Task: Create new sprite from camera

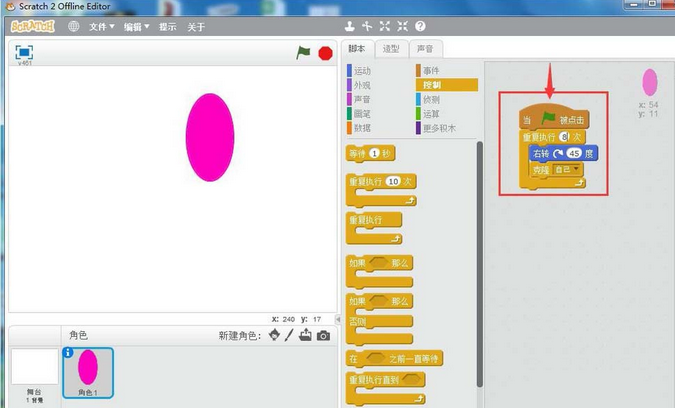Action: point(323,335)
